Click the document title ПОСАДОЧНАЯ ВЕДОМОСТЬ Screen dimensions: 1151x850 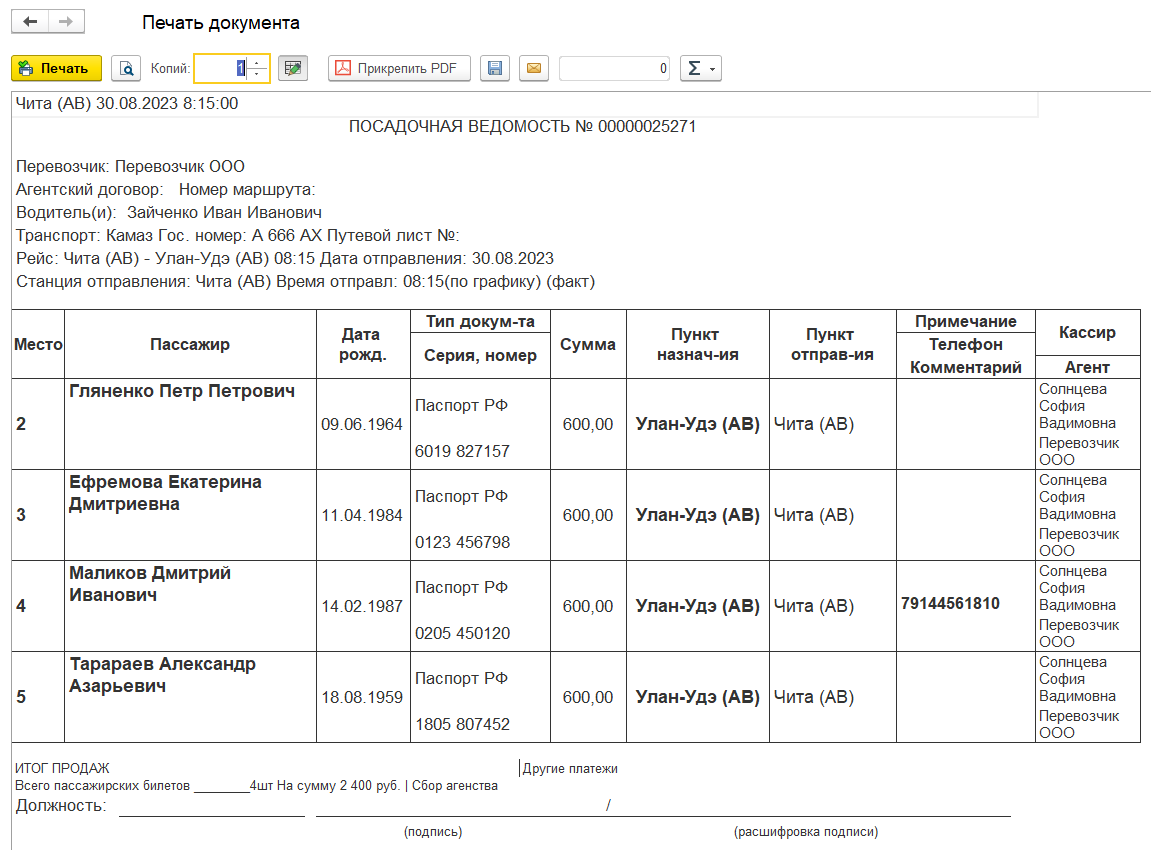(x=522, y=127)
